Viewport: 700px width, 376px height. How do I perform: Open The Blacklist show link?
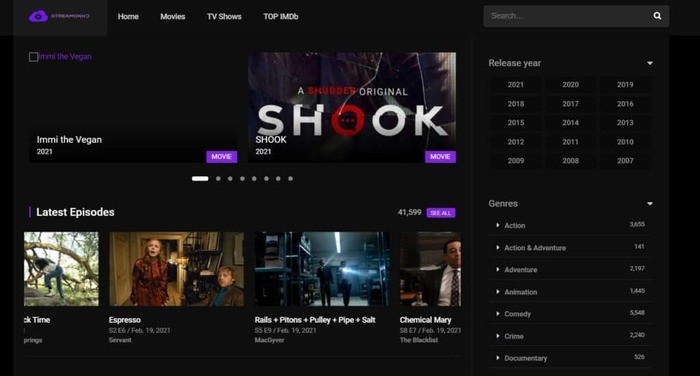tap(419, 340)
